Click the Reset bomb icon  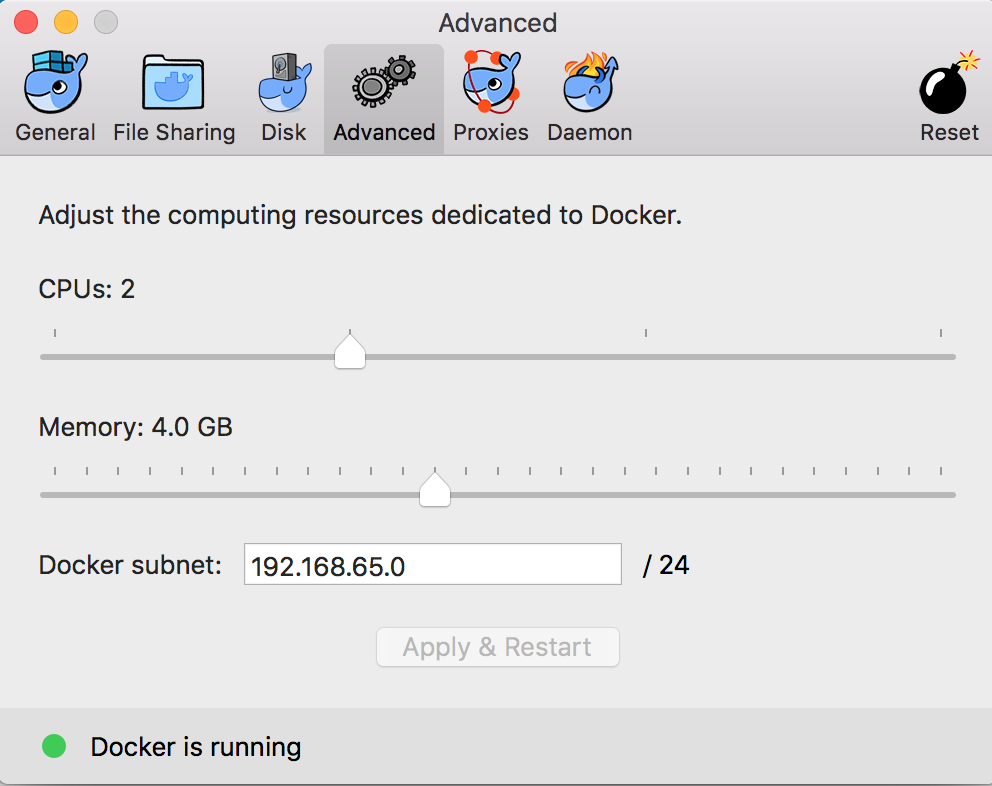click(949, 83)
